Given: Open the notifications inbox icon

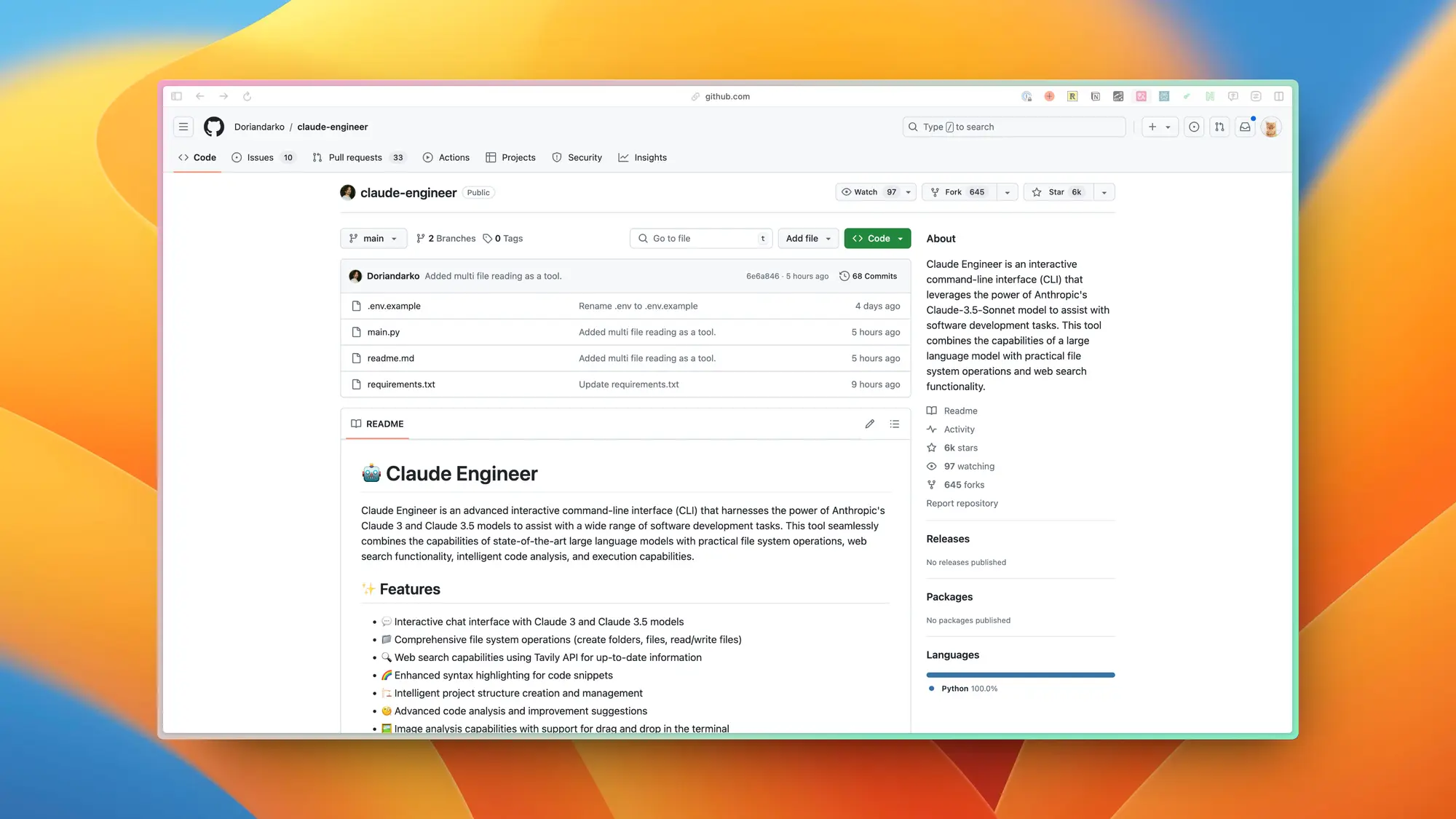Looking at the screenshot, I should tap(1245, 127).
